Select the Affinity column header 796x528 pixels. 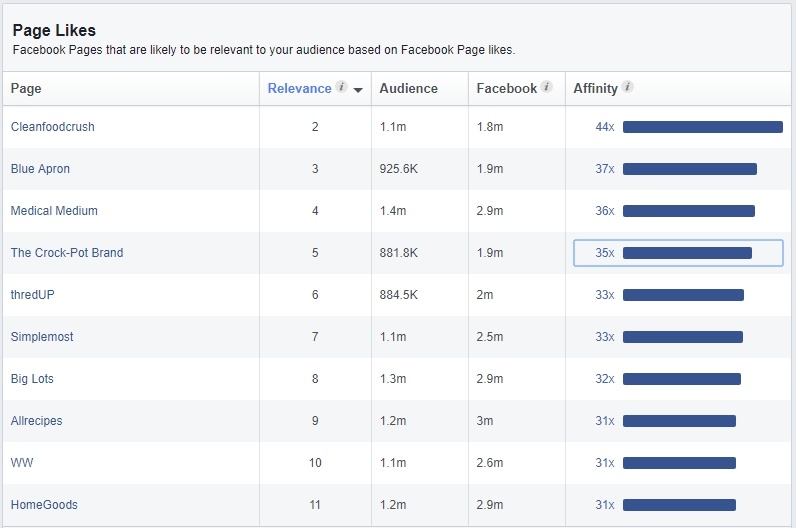(595, 88)
